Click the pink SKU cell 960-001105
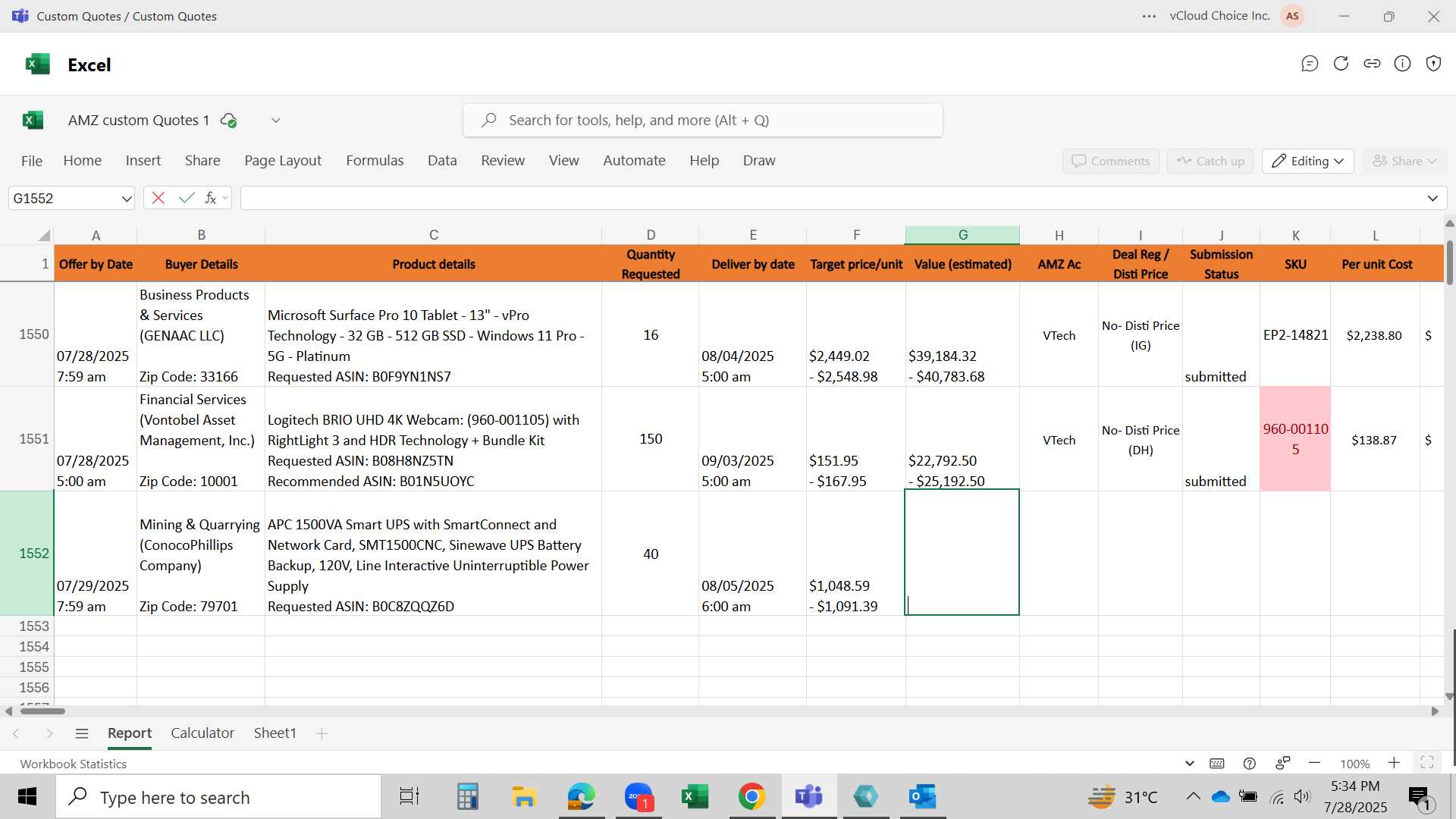Image resolution: width=1456 pixels, height=819 pixels. click(x=1294, y=439)
